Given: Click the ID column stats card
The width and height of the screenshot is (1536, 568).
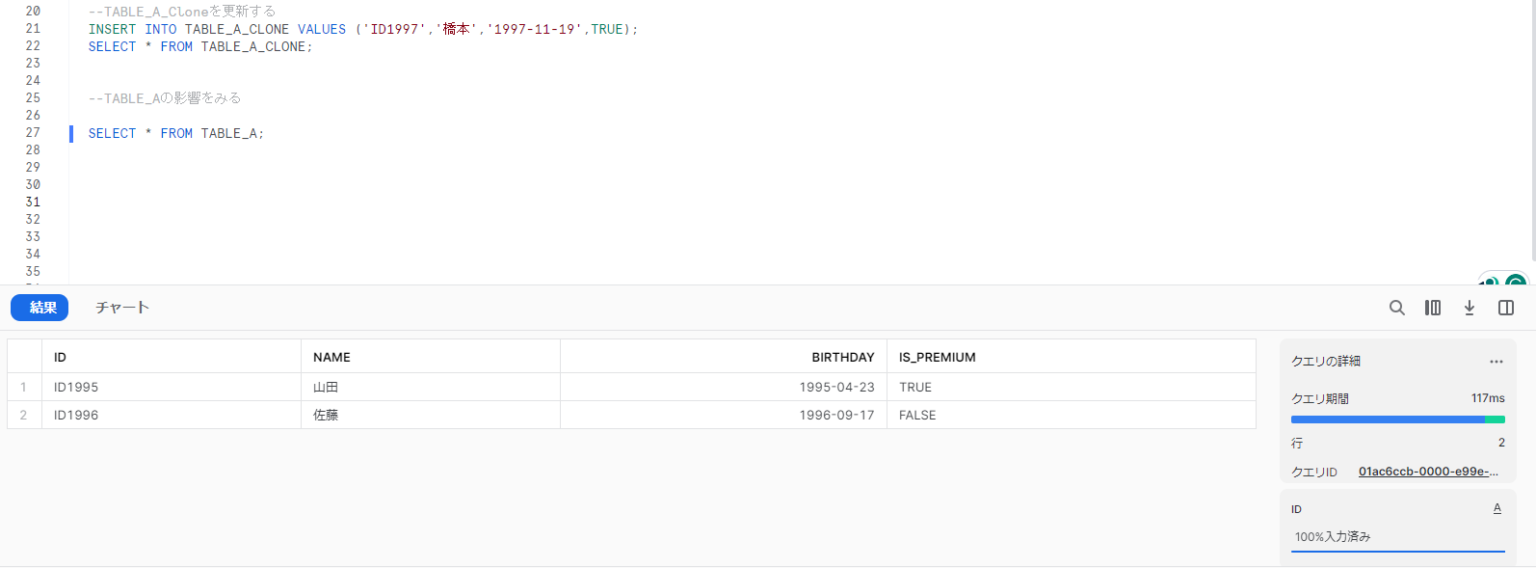Looking at the screenshot, I should [1398, 524].
